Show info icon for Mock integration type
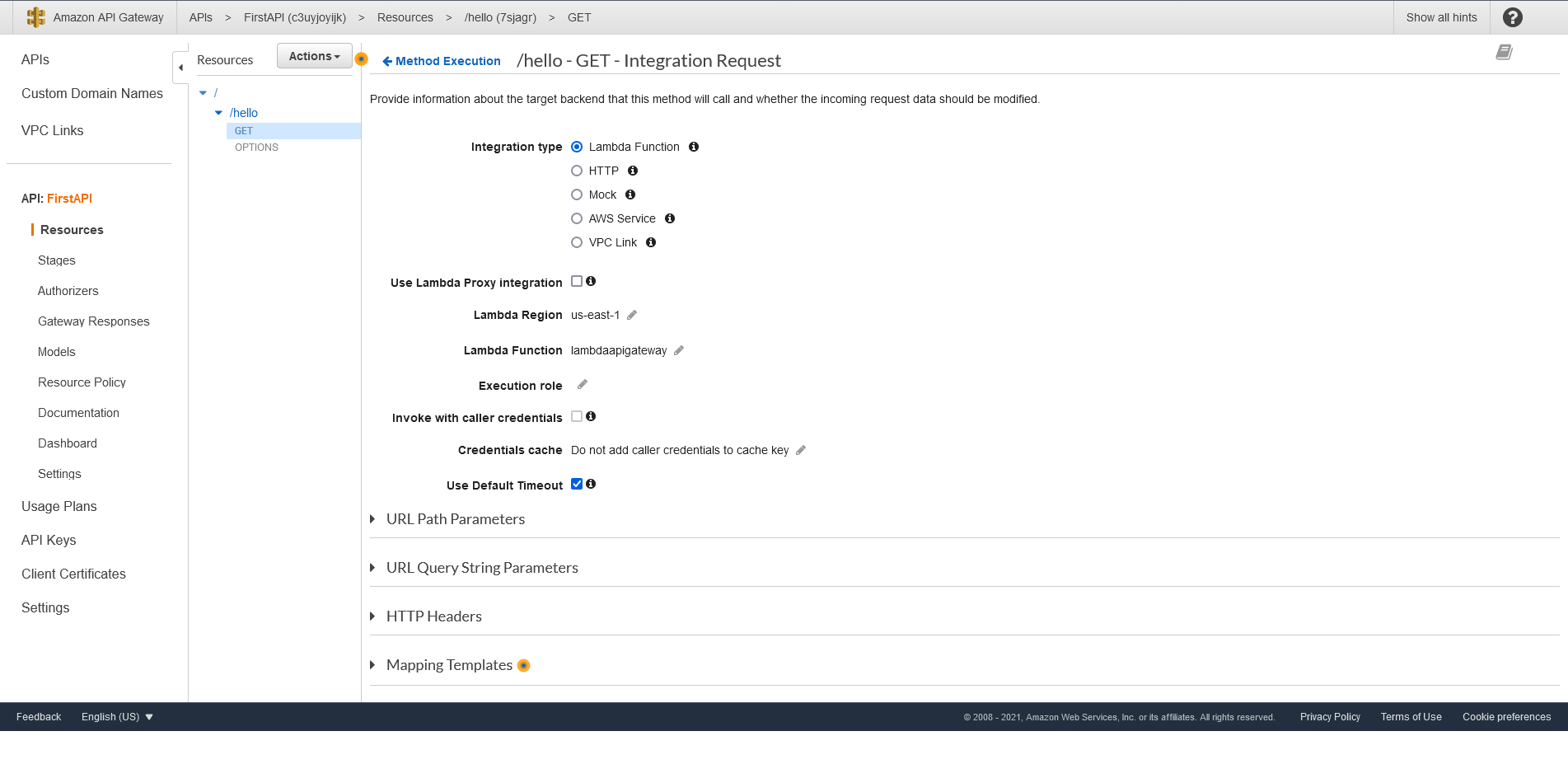The image size is (1568, 764). pyautogui.click(x=630, y=195)
